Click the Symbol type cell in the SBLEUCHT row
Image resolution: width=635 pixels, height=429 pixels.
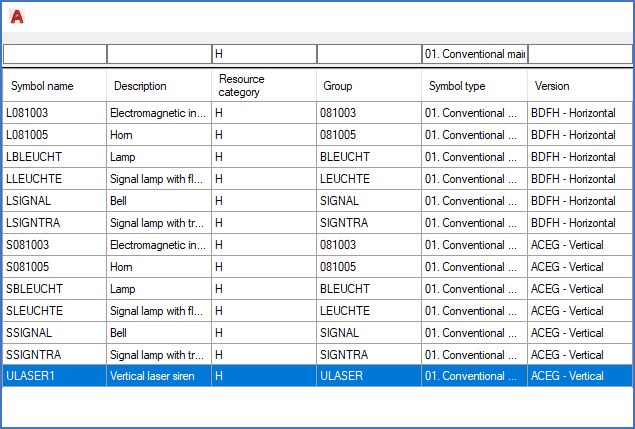tap(475, 289)
